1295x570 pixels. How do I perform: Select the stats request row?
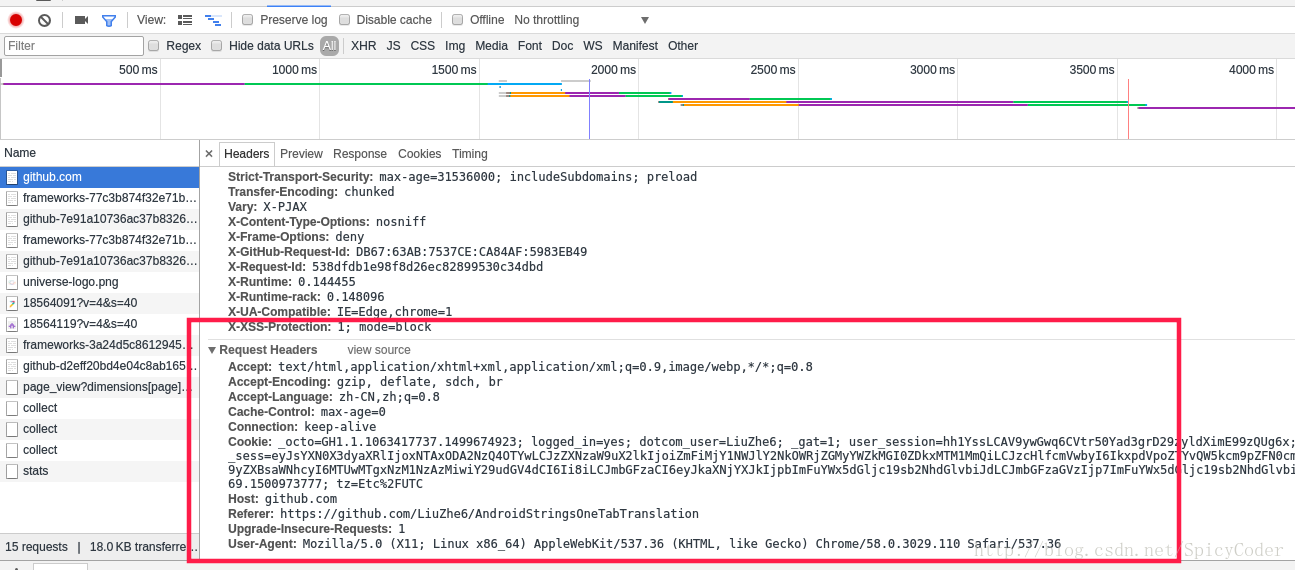click(x=100, y=471)
